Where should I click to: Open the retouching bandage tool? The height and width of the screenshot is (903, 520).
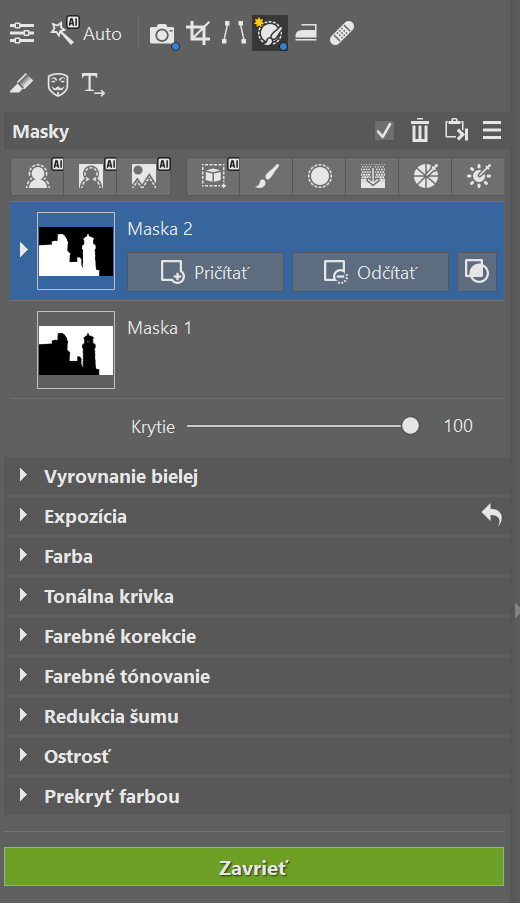[341, 33]
